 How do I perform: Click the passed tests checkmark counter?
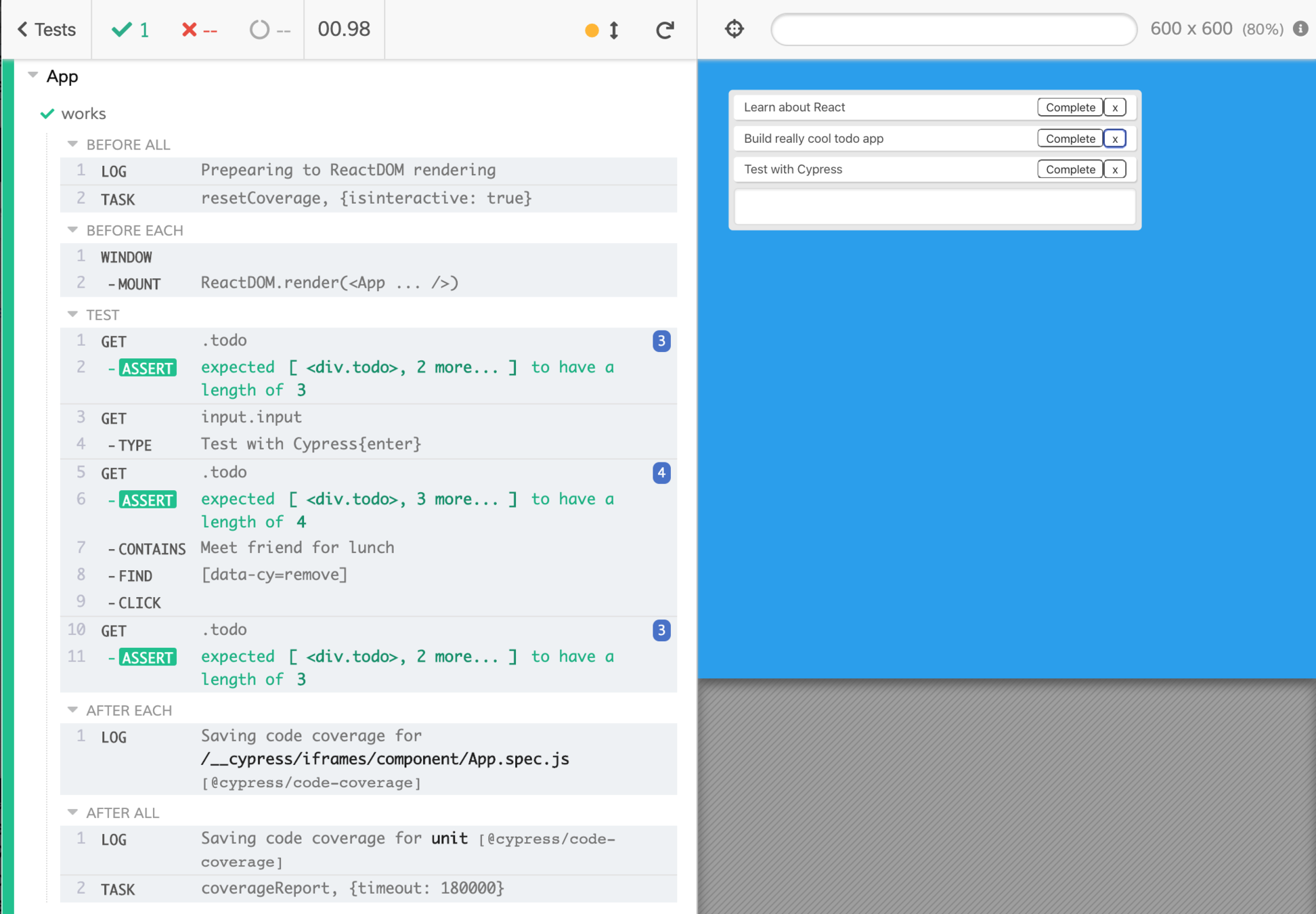(131, 30)
